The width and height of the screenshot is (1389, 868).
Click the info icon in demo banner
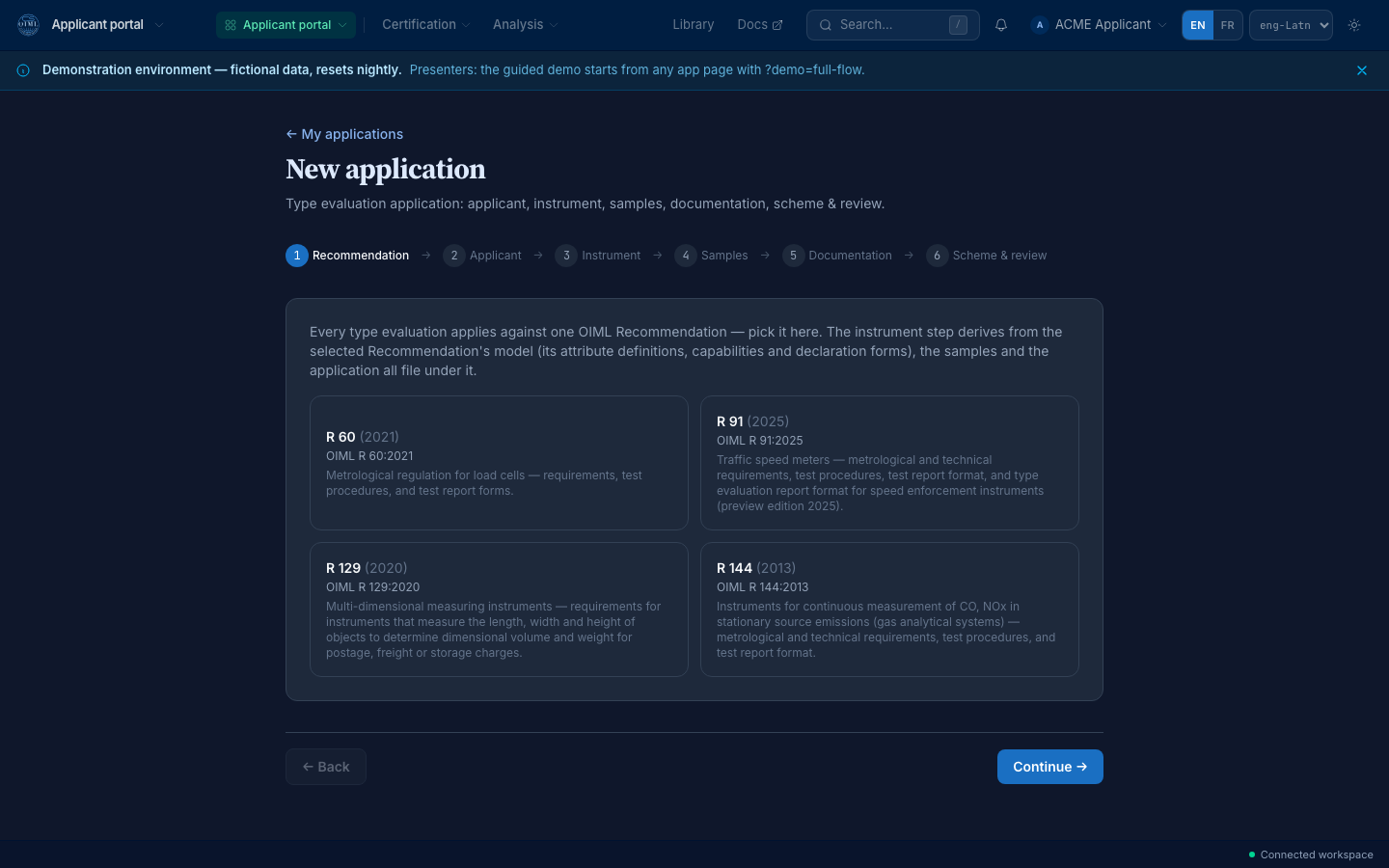(x=23, y=70)
